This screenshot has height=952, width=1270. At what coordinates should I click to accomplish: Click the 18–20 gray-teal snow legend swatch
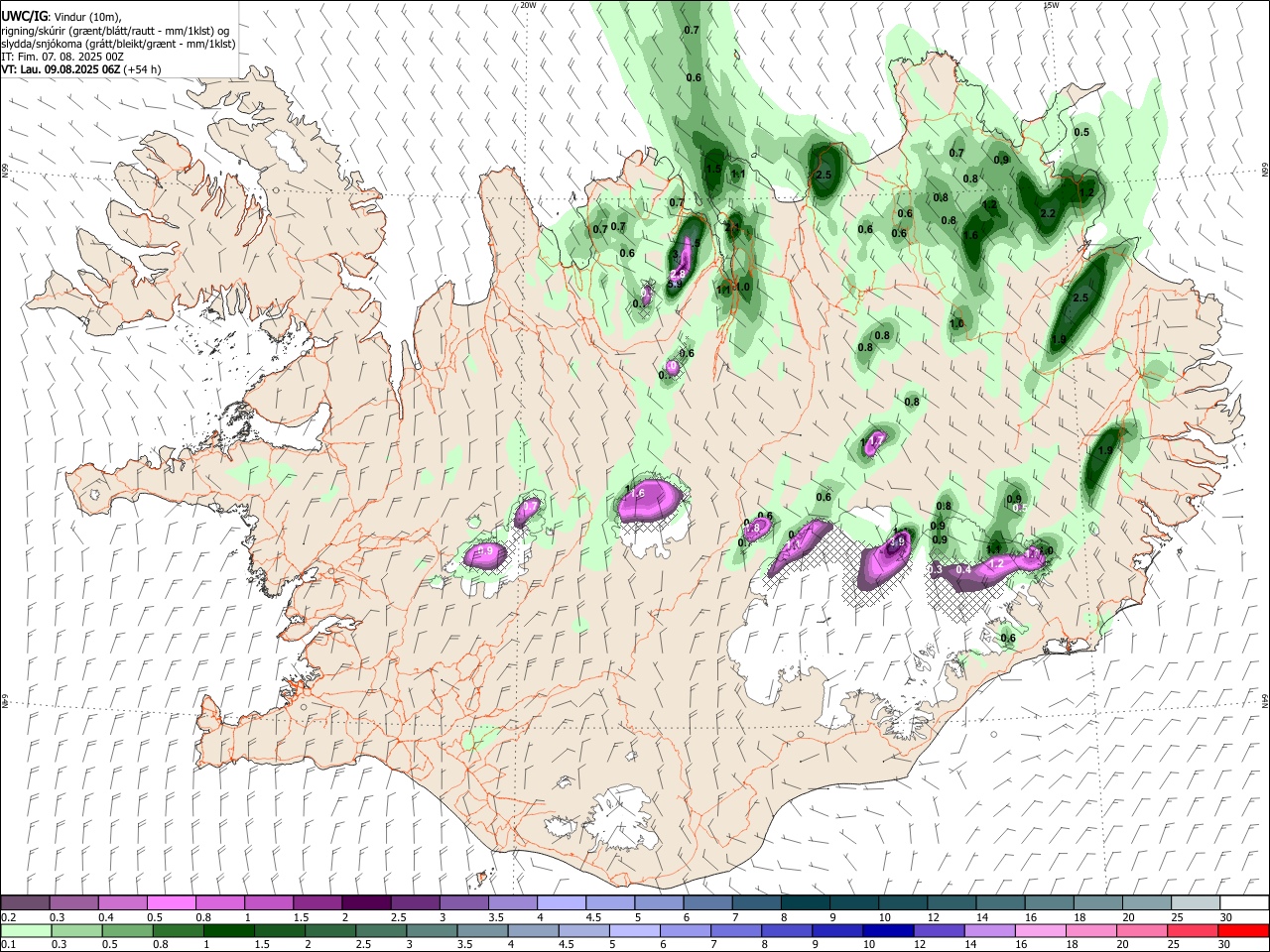tap(1097, 903)
